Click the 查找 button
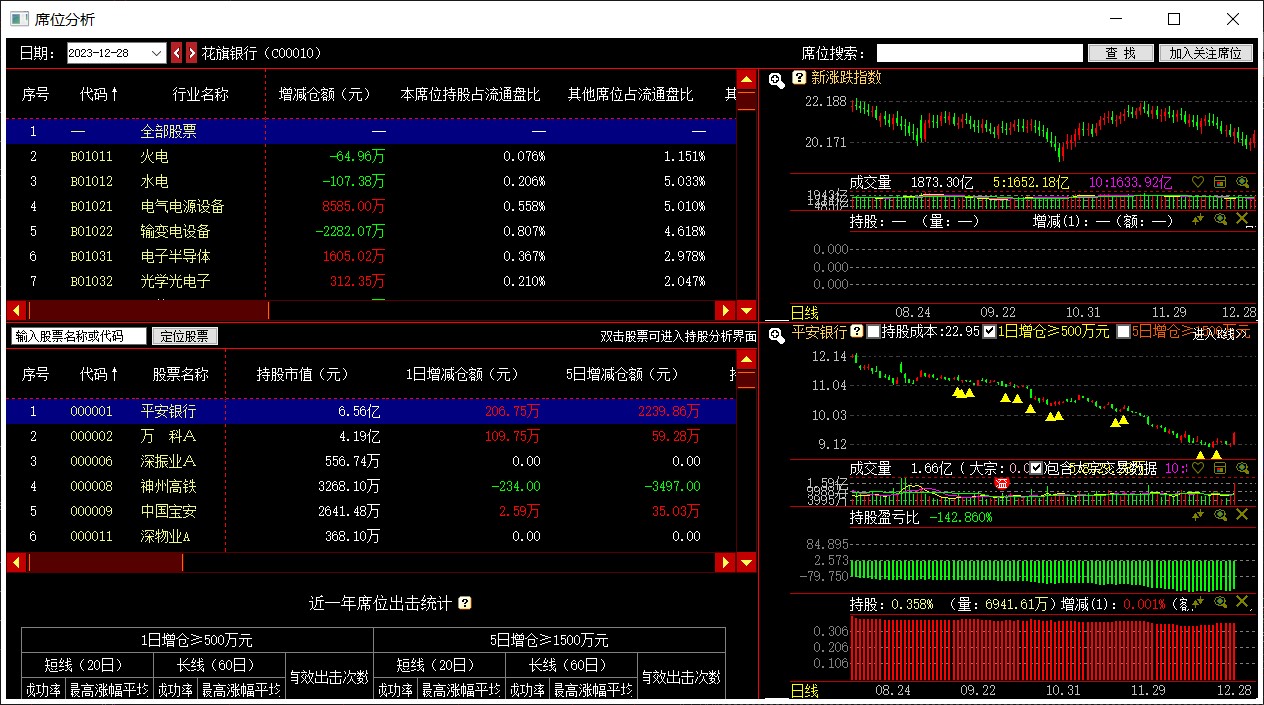Screen dimensions: 1264x705 pyautogui.click(x=1120, y=53)
